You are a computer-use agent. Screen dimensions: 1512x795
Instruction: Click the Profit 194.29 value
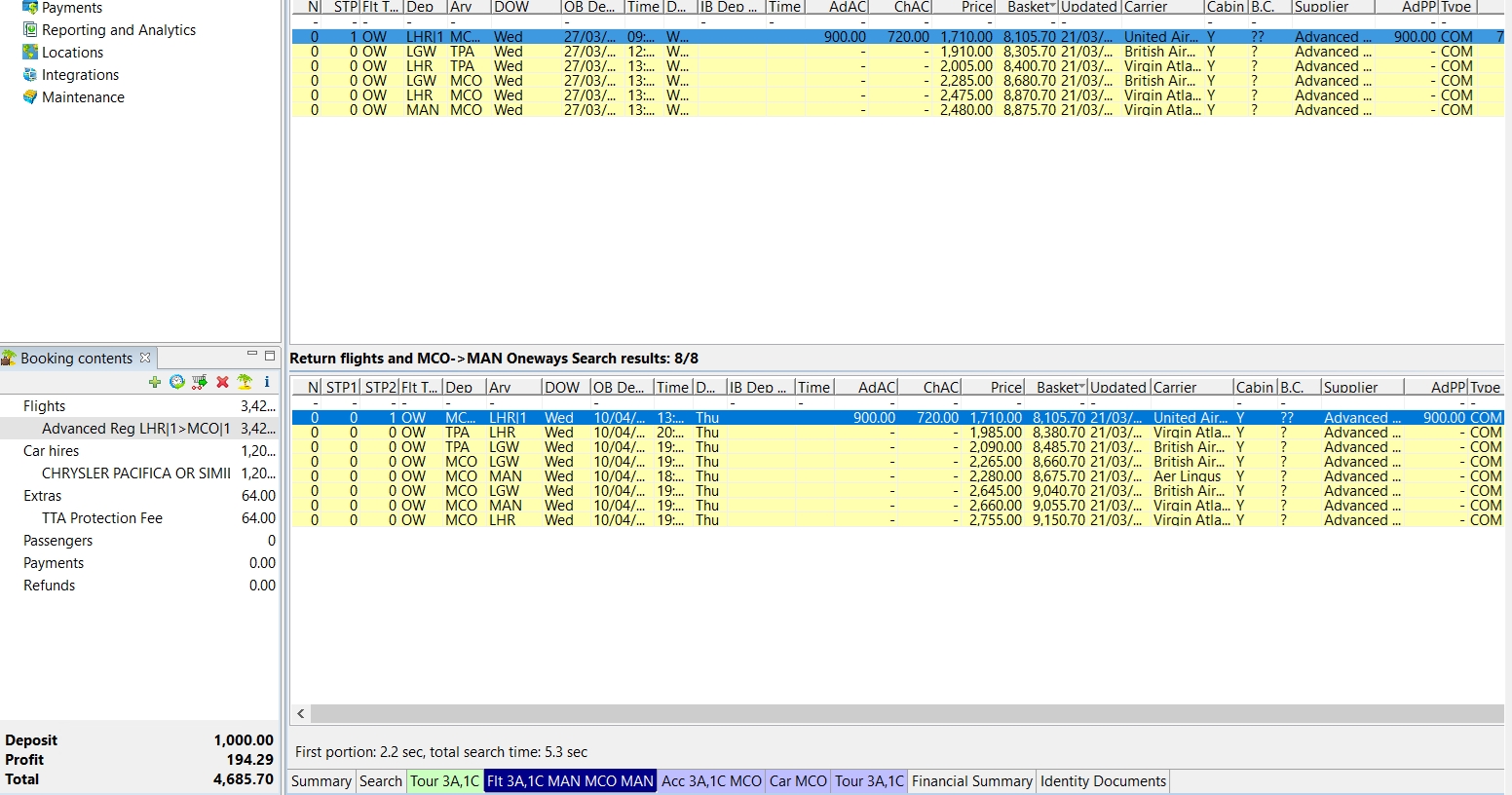click(249, 759)
